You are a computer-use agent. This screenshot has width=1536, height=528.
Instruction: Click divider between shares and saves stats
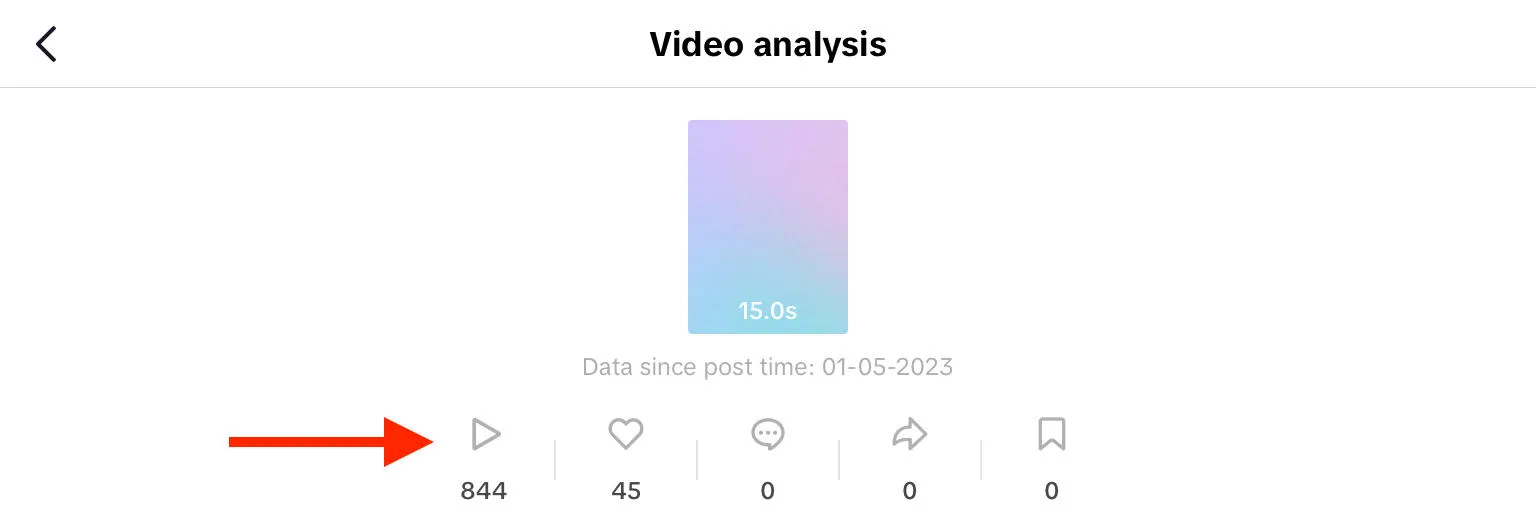pyautogui.click(x=981, y=460)
